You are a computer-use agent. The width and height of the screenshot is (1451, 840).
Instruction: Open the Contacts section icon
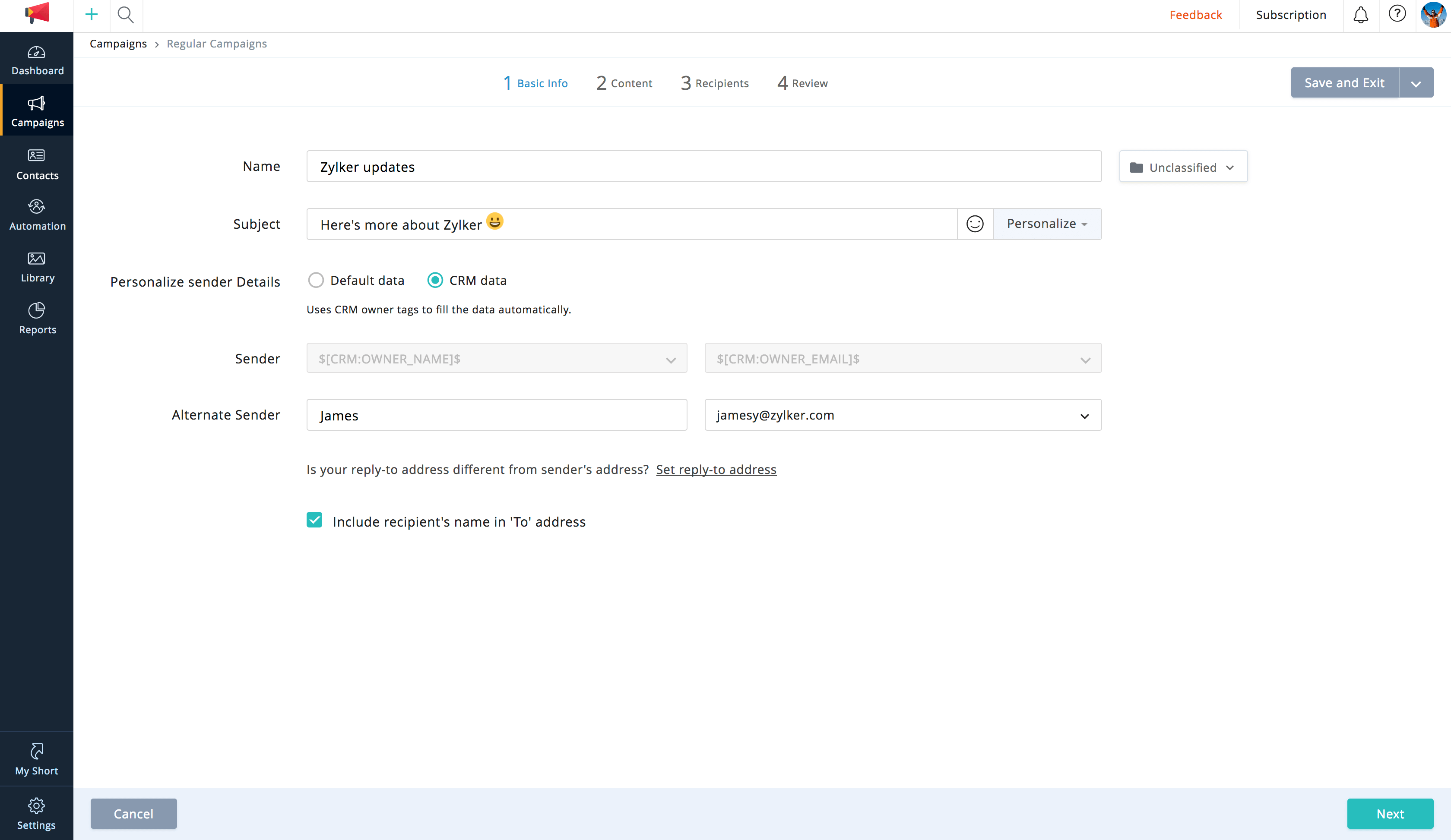(x=36, y=155)
